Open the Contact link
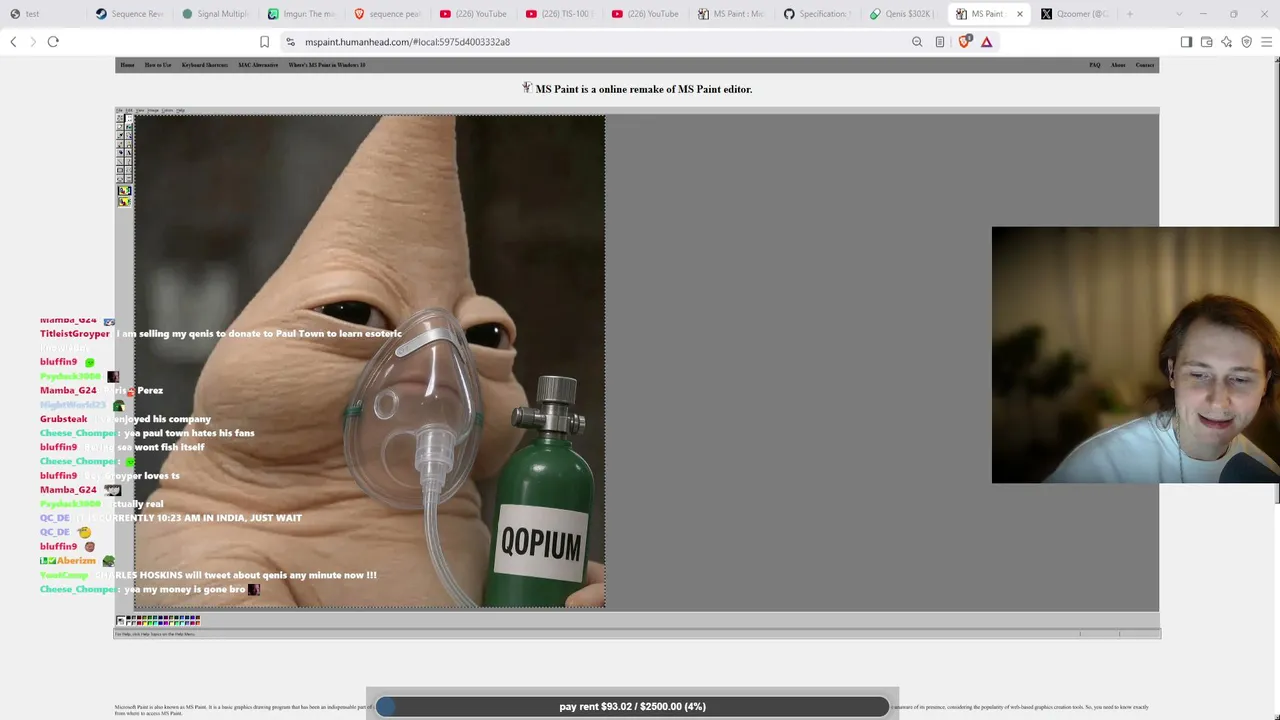 pos(1145,65)
